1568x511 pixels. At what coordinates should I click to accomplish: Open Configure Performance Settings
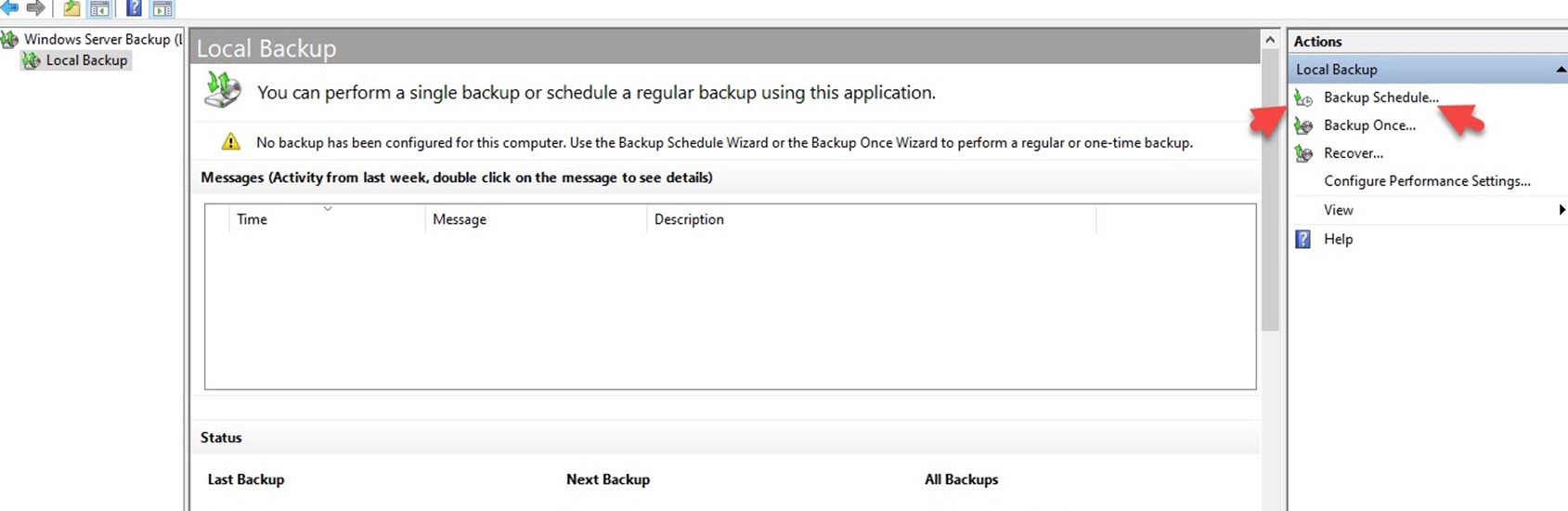(1427, 181)
